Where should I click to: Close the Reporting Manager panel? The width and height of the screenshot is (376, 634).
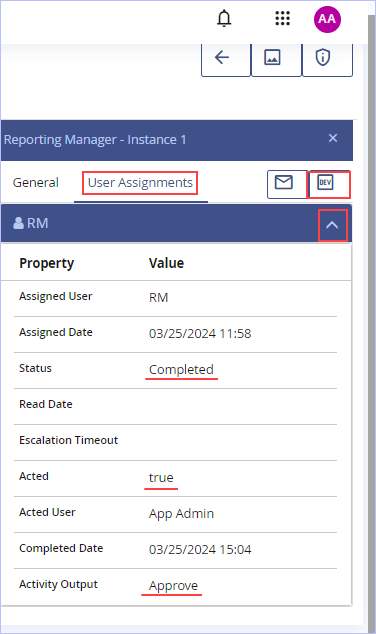pos(333,138)
